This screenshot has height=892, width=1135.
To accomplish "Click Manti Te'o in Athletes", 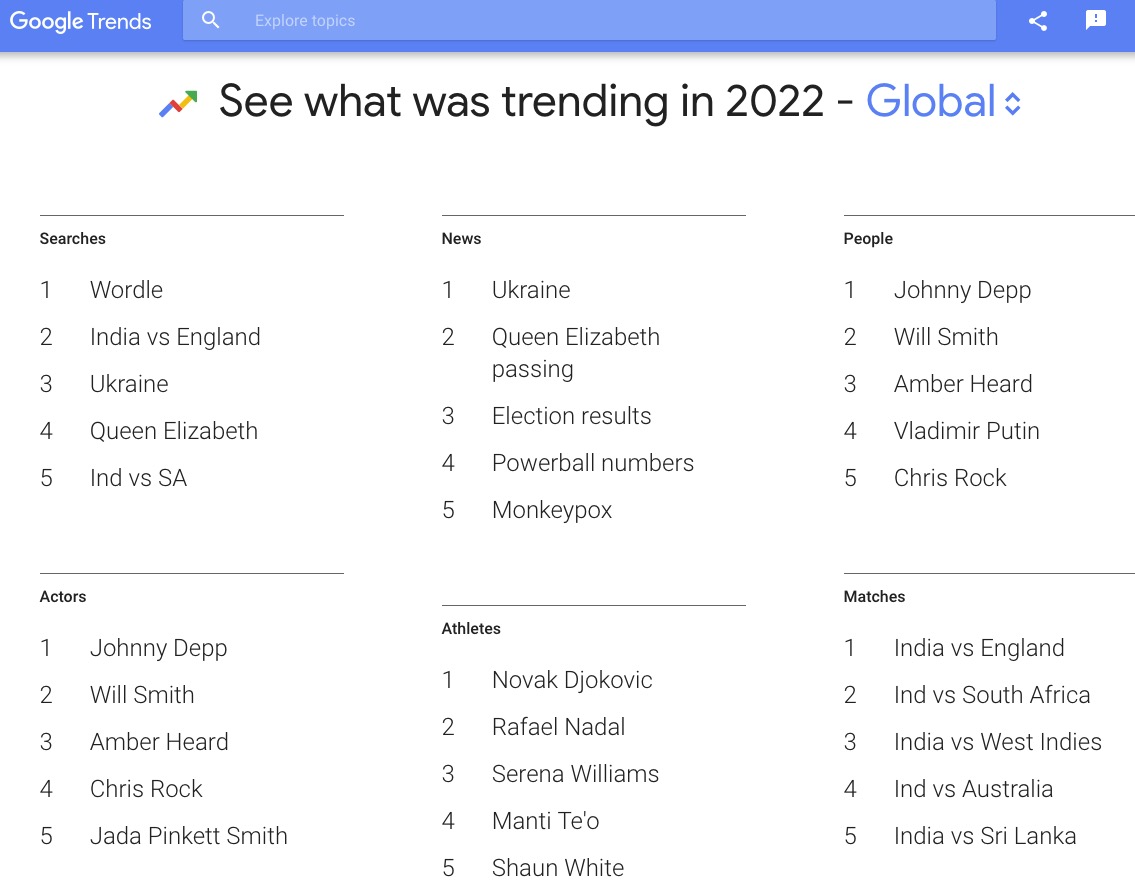I will pos(546,821).
